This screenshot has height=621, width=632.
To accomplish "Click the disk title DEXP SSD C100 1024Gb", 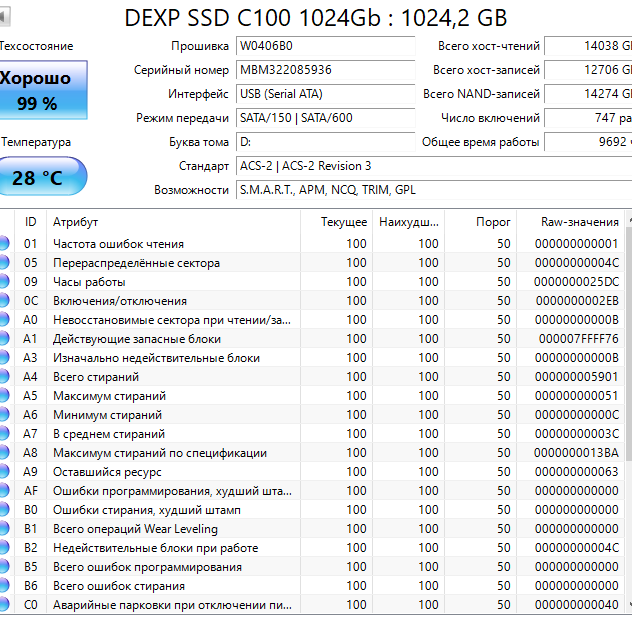I will (x=252, y=18).
